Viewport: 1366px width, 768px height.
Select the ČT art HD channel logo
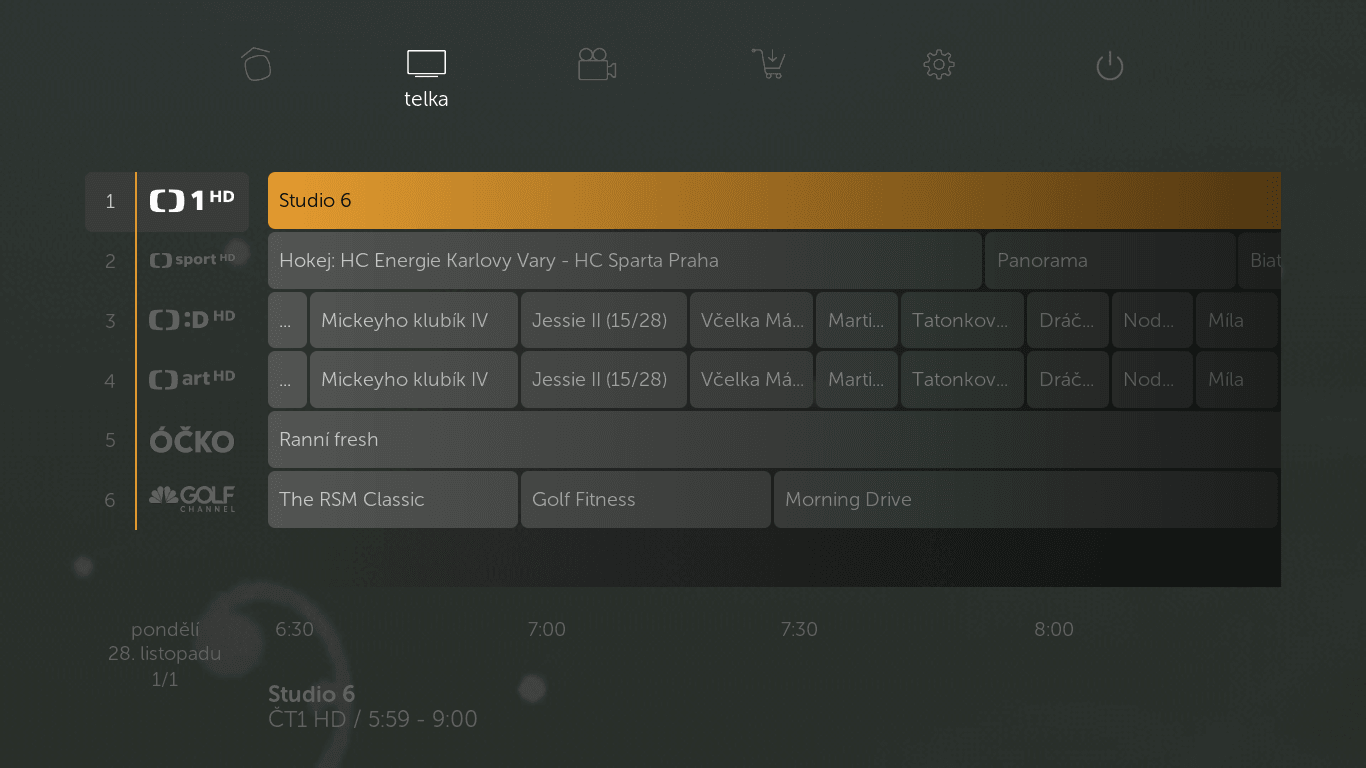[x=192, y=379]
